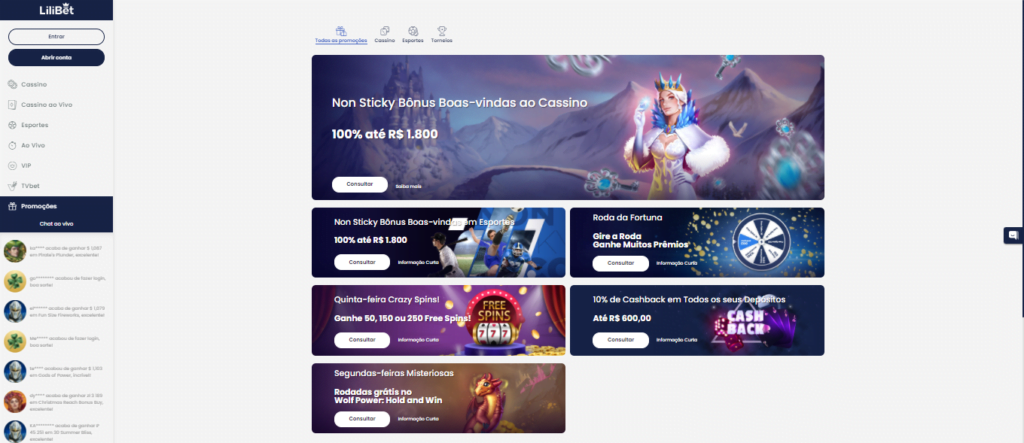The image size is (1024, 443).
Task: Click the Entrar button
Action: pyautogui.click(x=56, y=37)
